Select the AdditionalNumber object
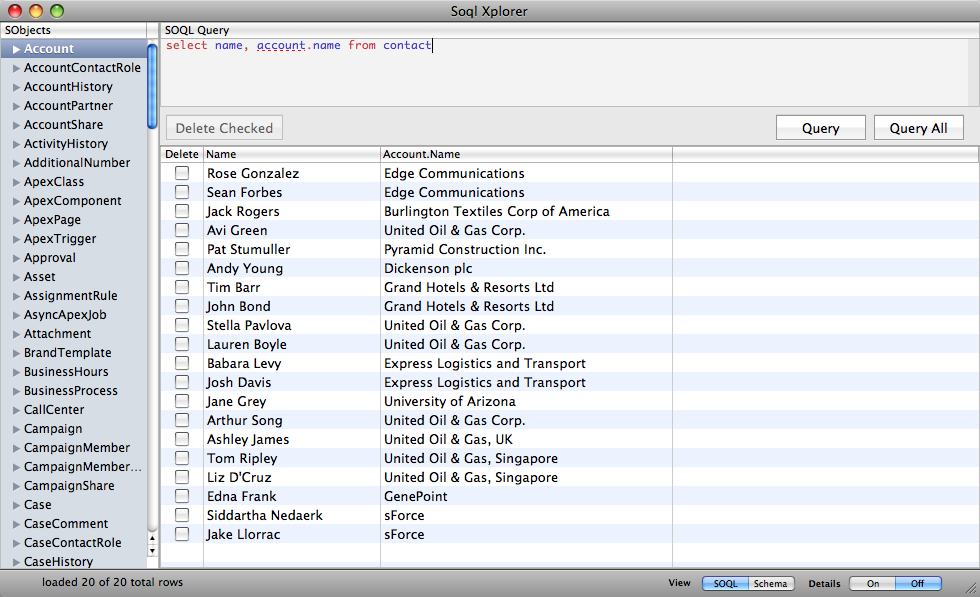The width and height of the screenshot is (980, 597). (77, 163)
